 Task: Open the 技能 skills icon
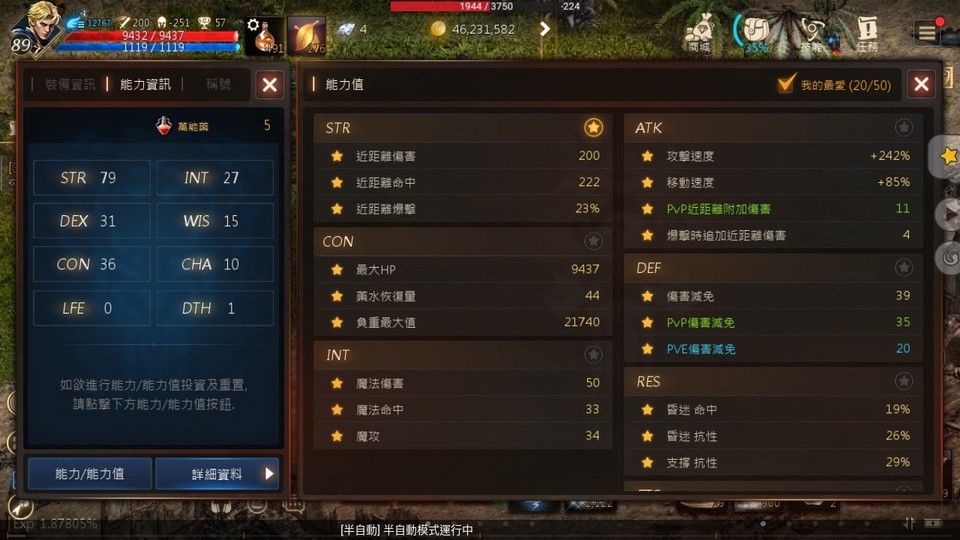click(812, 34)
